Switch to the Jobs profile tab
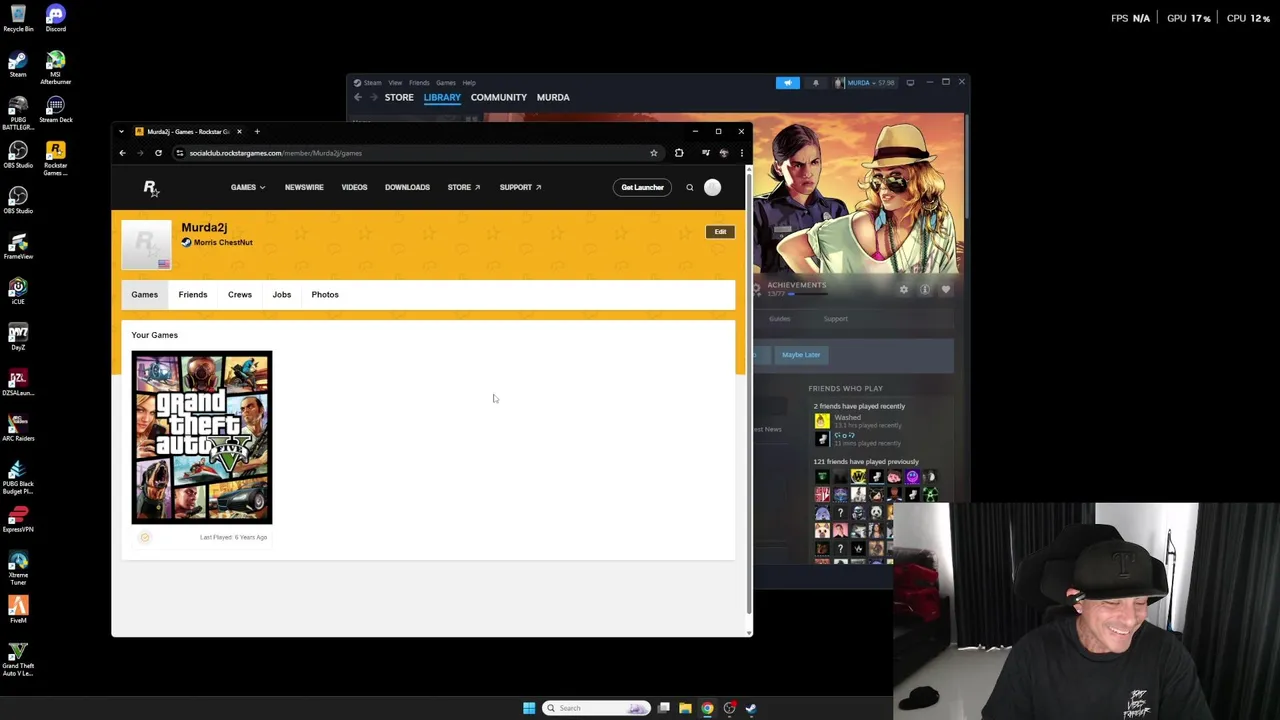The width and height of the screenshot is (1280, 720). click(x=282, y=295)
